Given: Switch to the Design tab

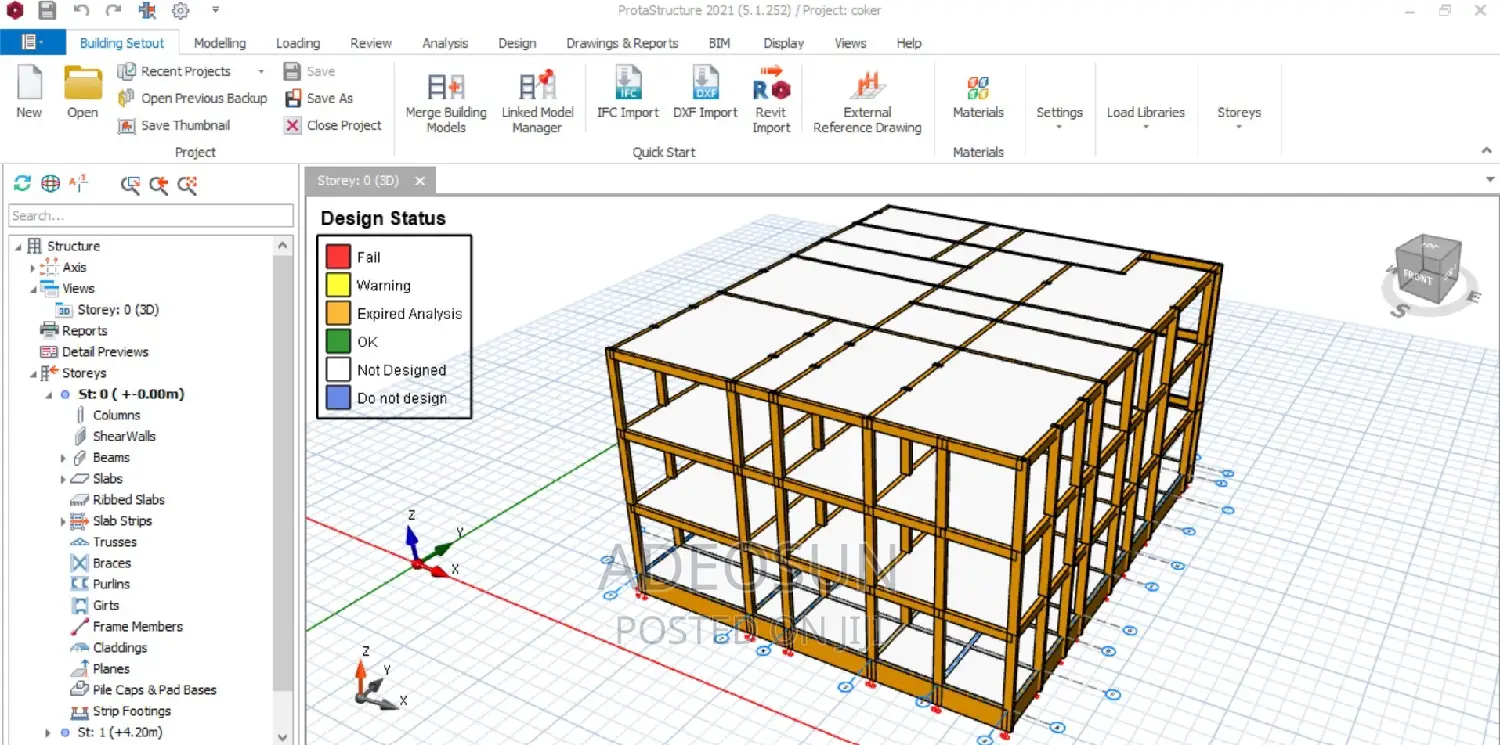Looking at the screenshot, I should pyautogui.click(x=517, y=43).
